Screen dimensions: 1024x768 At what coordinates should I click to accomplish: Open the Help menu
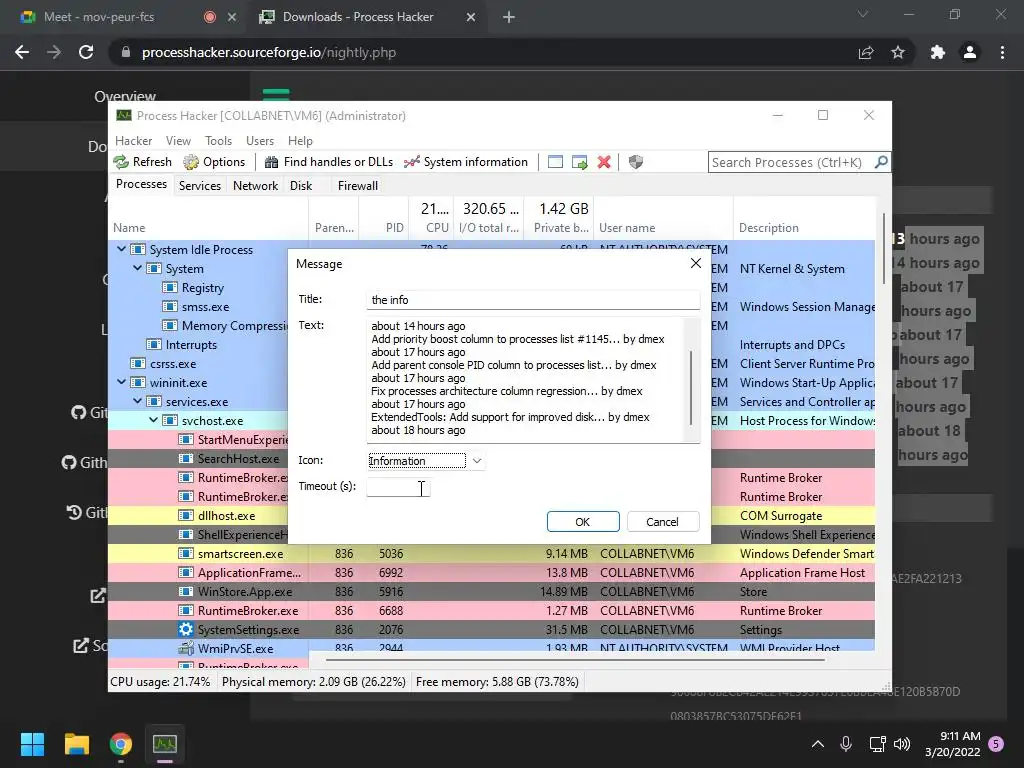click(x=300, y=140)
